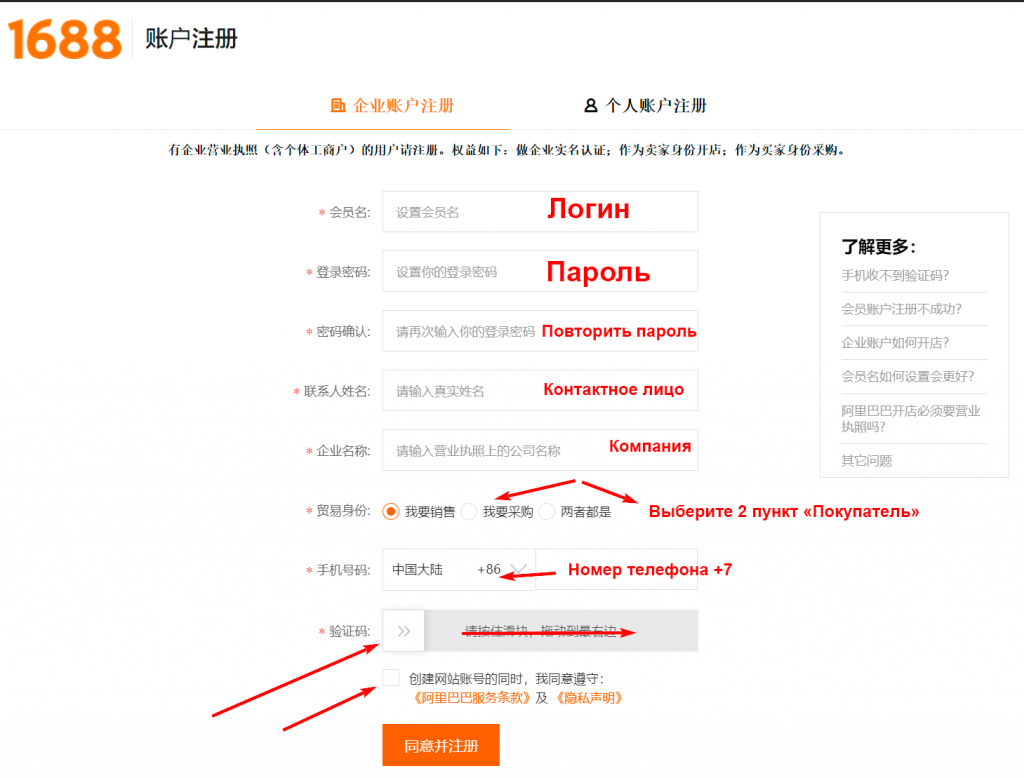The image size is (1024, 778).
Task: Click the 企业名称 company name field
Action: pyautogui.click(x=540, y=450)
